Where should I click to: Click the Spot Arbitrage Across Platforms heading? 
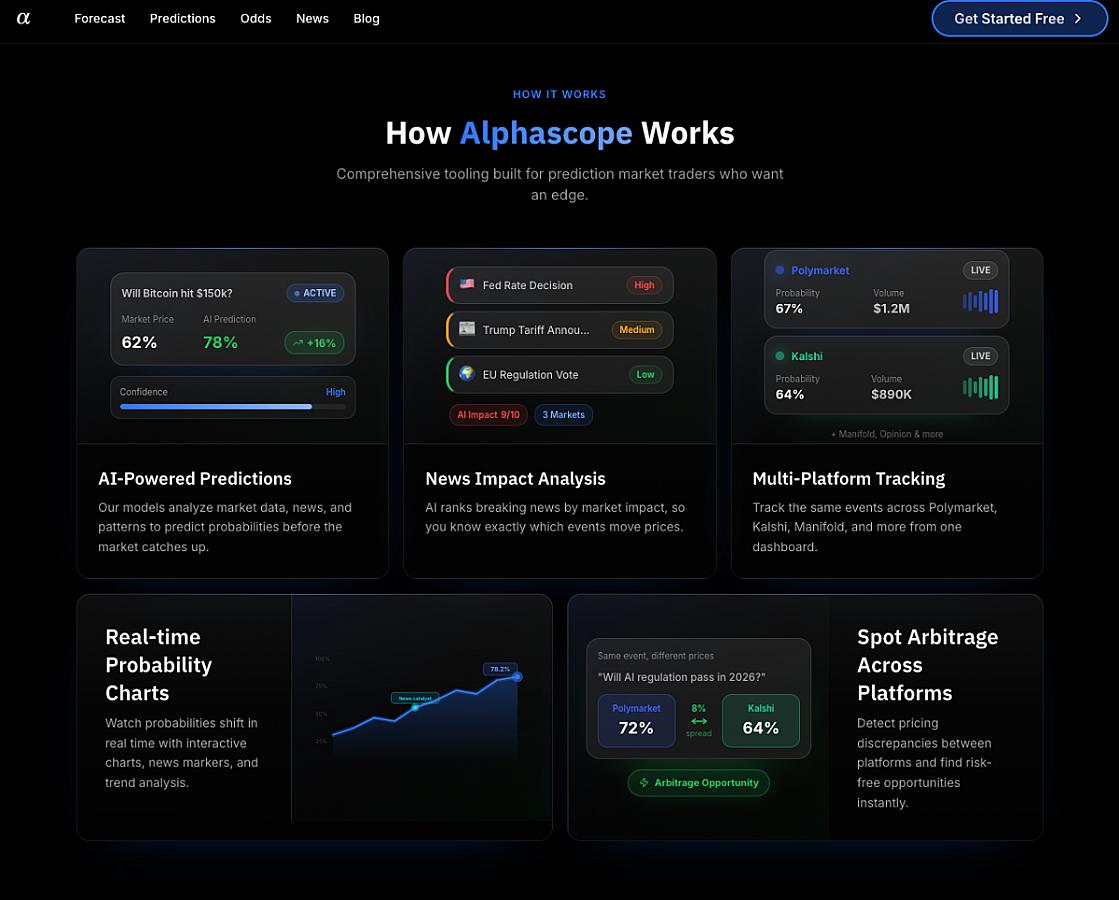tap(927, 664)
